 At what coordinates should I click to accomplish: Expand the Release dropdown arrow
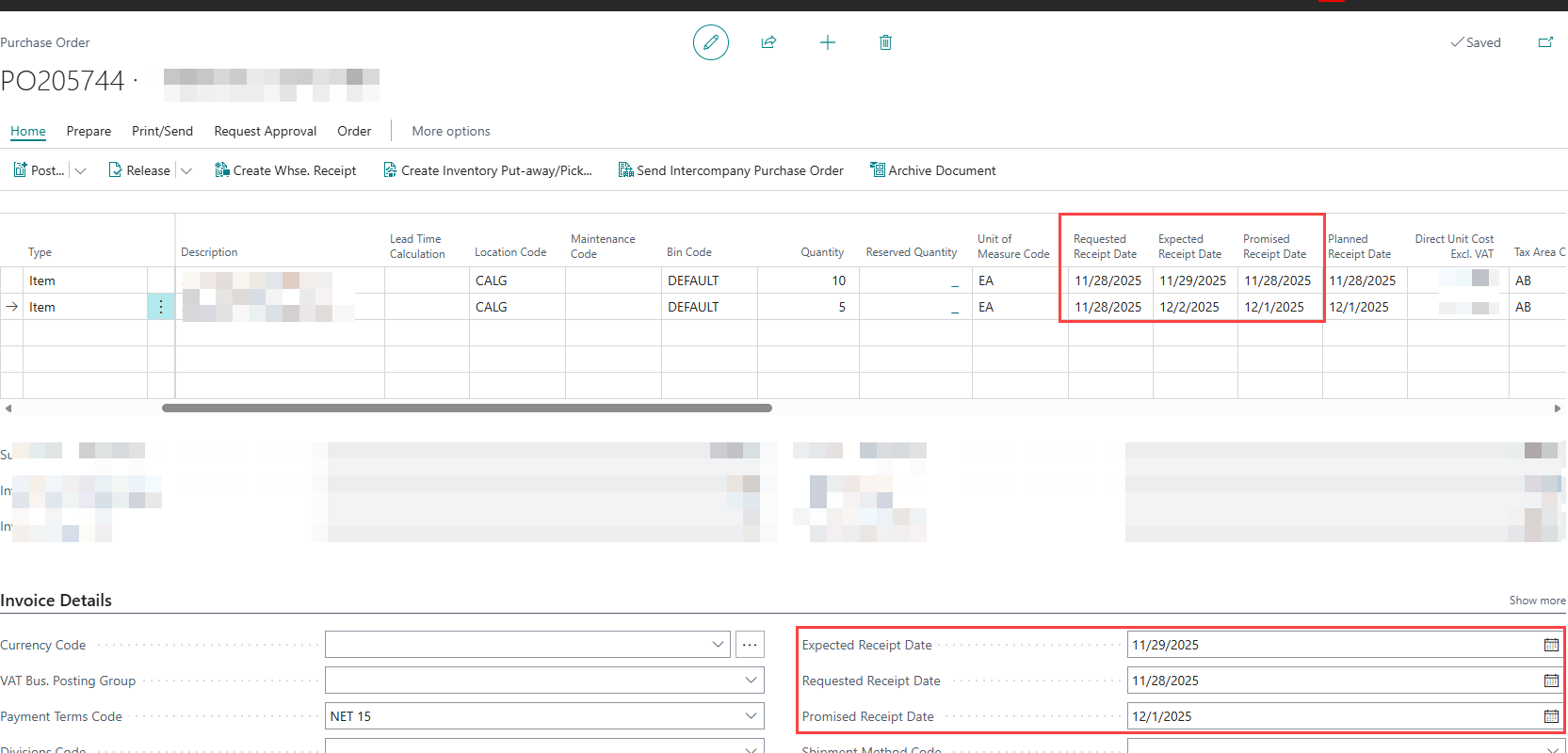click(x=186, y=171)
